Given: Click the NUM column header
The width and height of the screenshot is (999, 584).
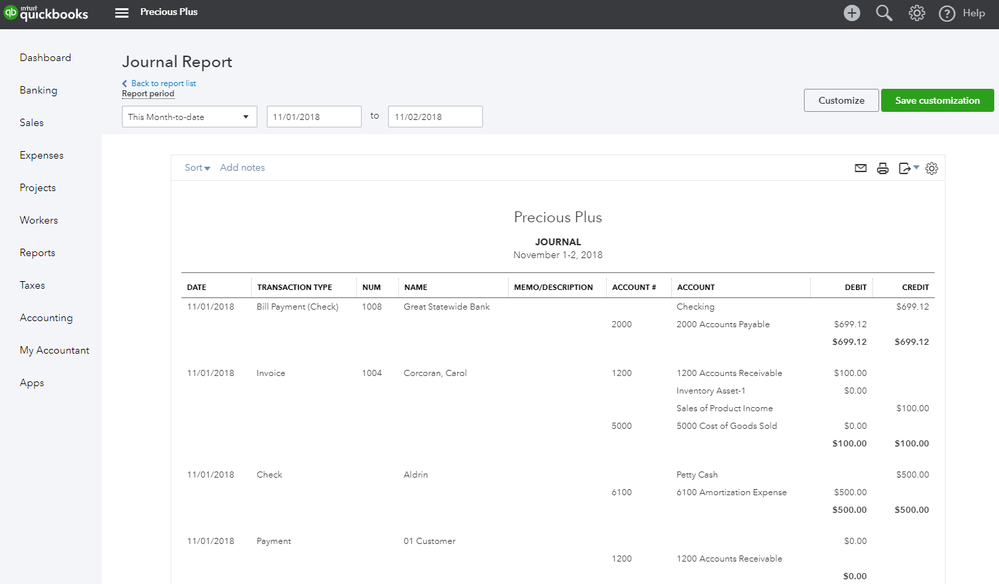Looking at the screenshot, I should (x=371, y=287).
